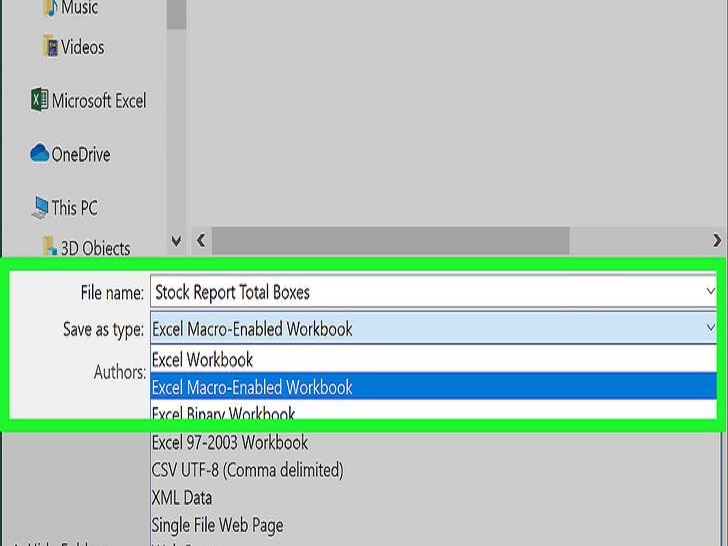The height and width of the screenshot is (546, 728).
Task: Click the Videos label in the navigation pane
Action: point(83,47)
